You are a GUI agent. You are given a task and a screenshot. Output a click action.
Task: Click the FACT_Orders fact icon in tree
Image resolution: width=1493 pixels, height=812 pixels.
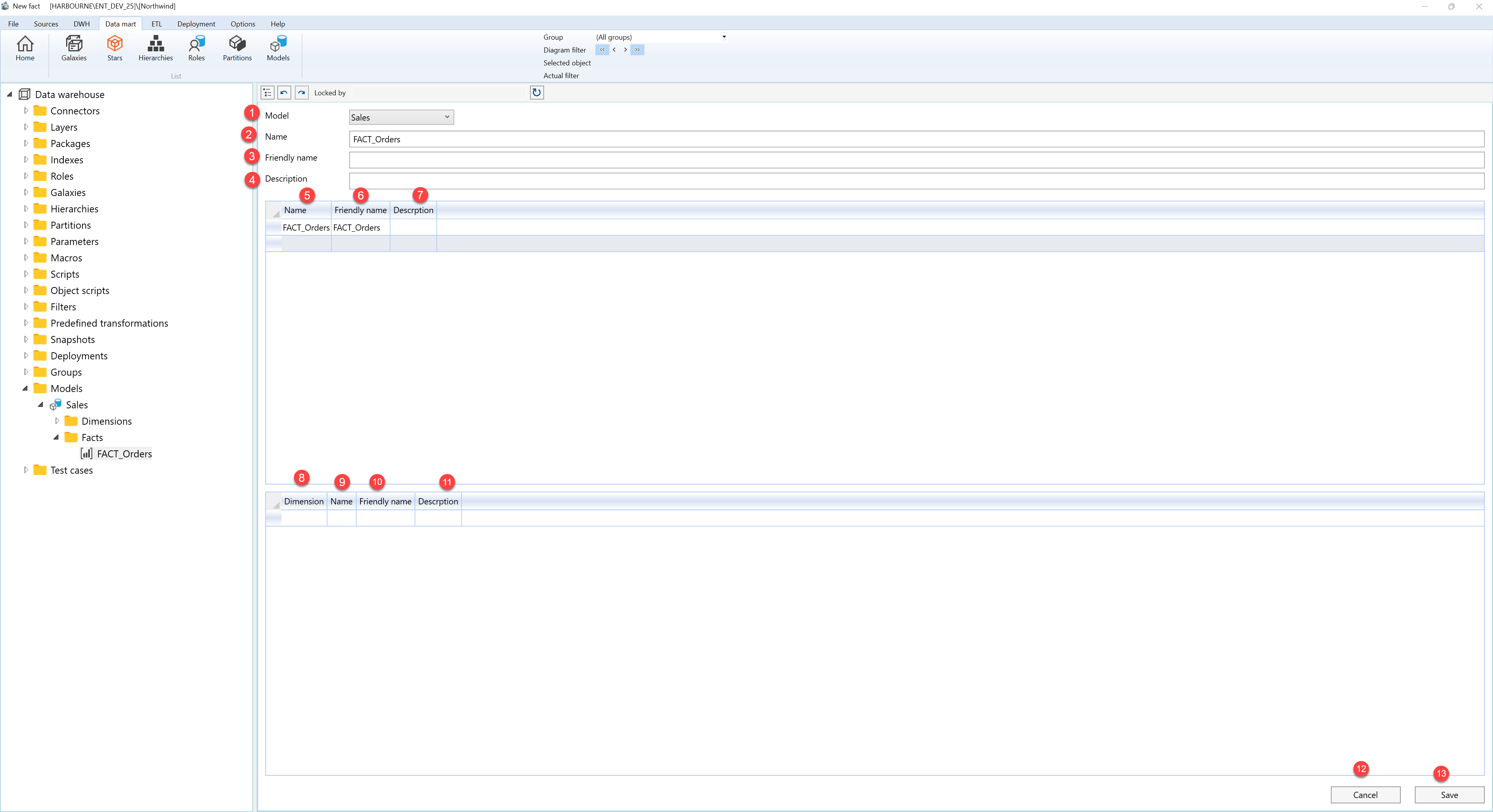point(86,453)
